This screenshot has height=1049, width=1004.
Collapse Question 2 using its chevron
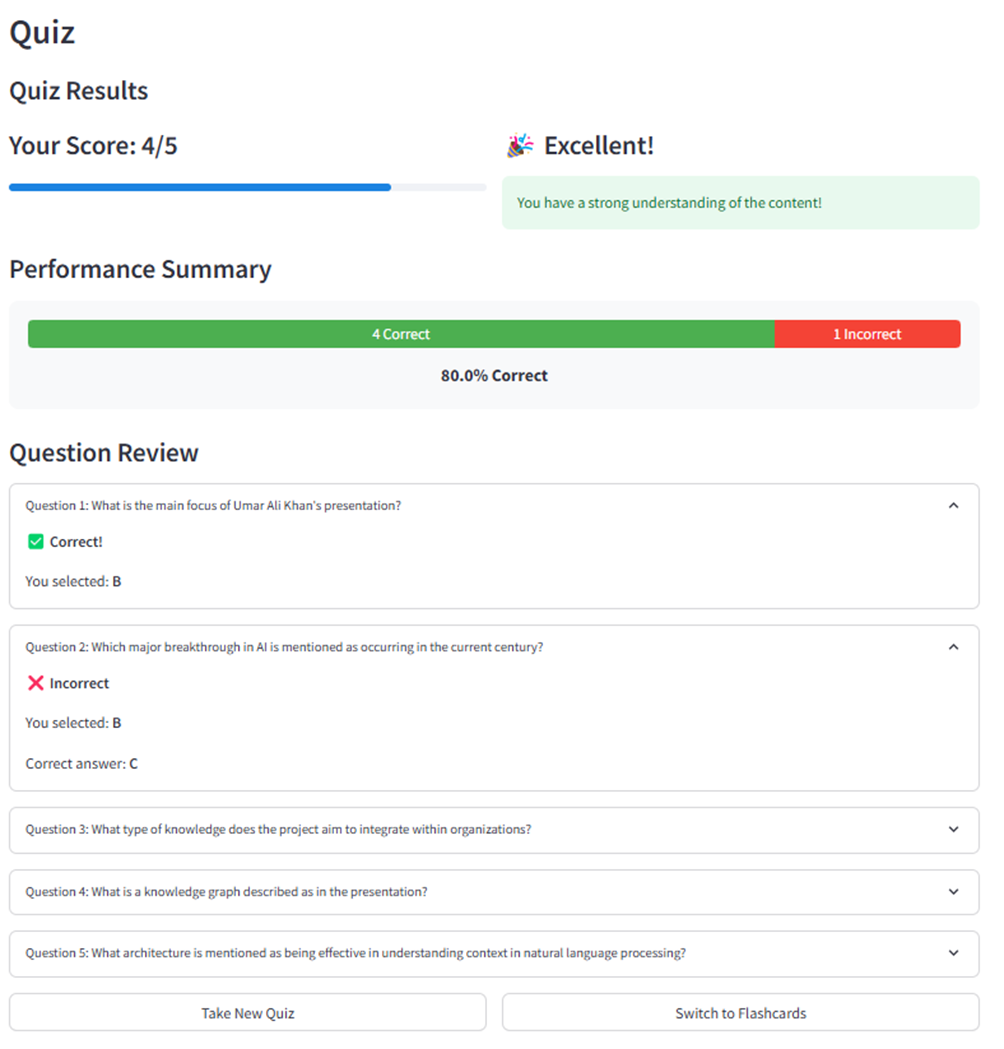953,647
